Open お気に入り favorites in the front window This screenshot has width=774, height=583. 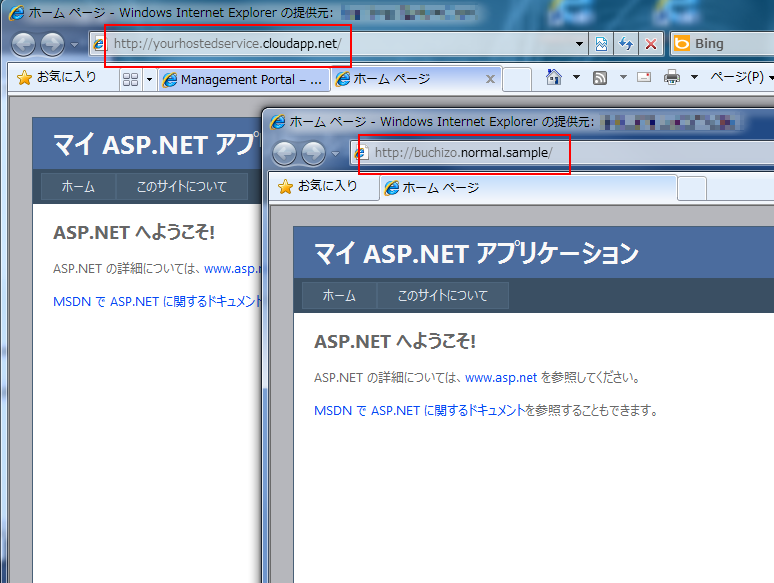click(x=317, y=186)
